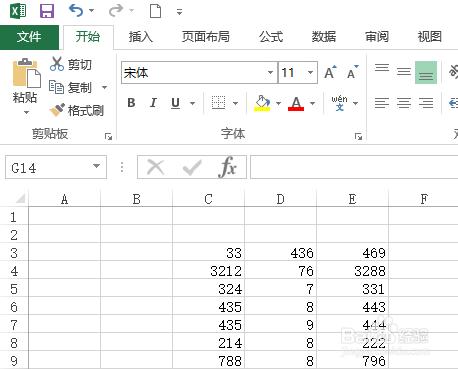Click inside the formula bar
Image resolution: width=458 pixels, height=369 pixels.
[354, 167]
